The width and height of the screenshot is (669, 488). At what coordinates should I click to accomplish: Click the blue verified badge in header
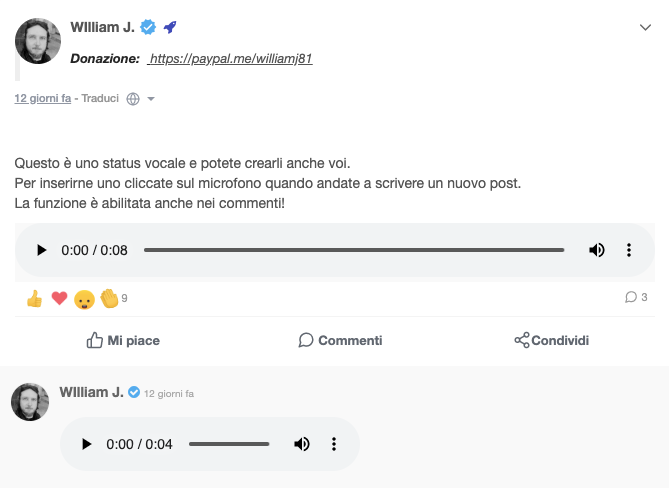pos(148,27)
